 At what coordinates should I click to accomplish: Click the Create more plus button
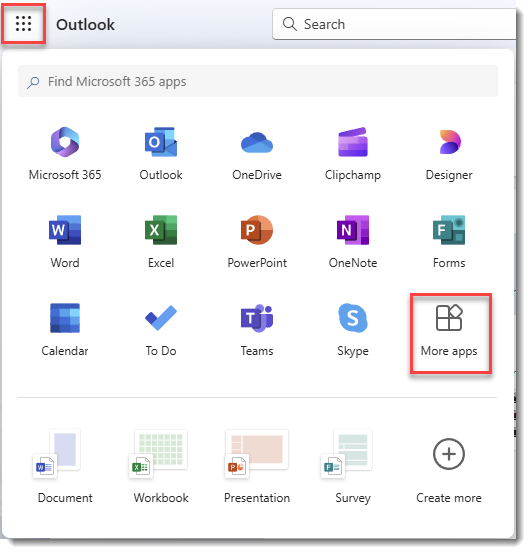tap(449, 454)
